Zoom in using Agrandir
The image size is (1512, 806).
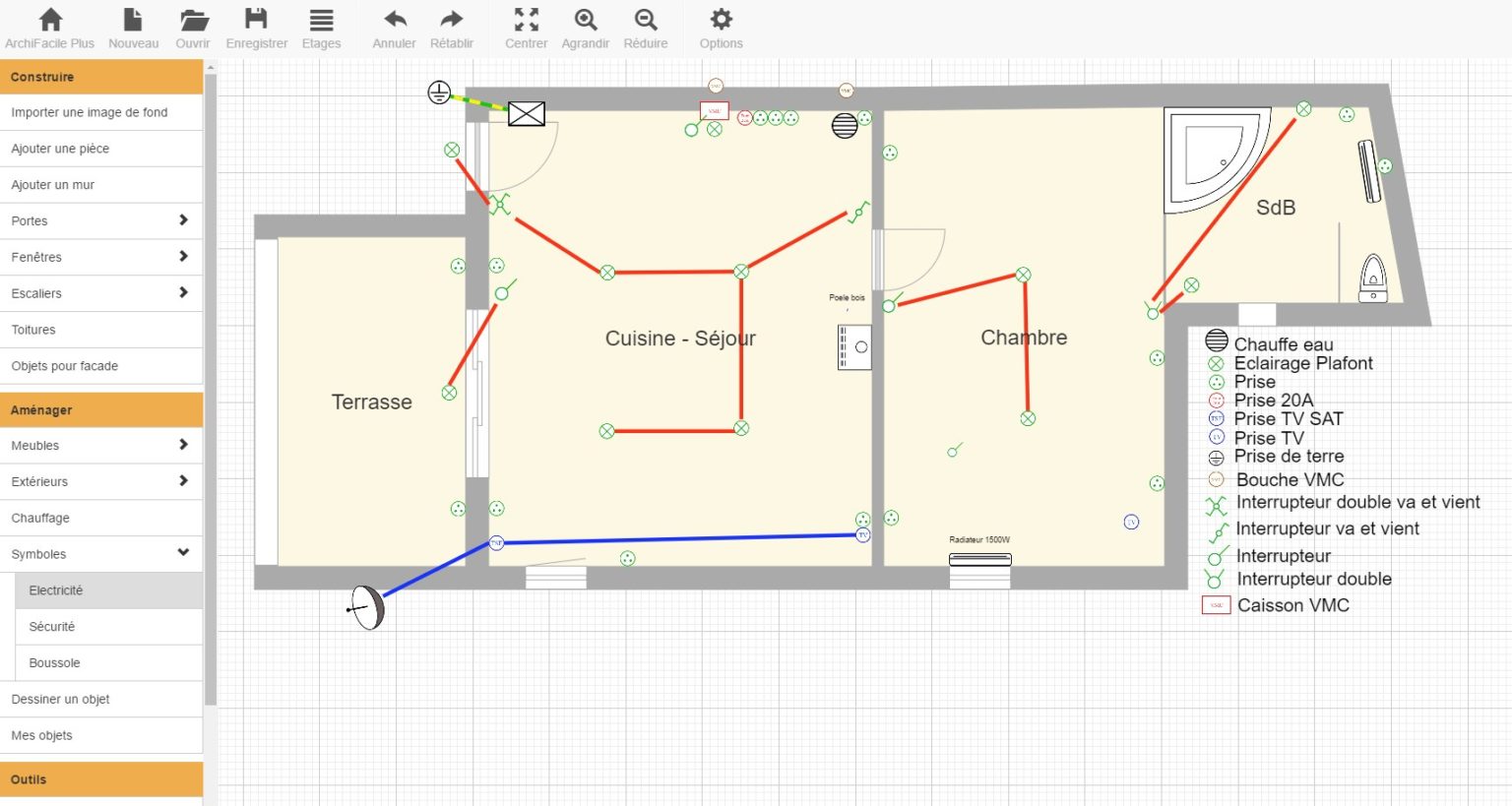point(585,28)
